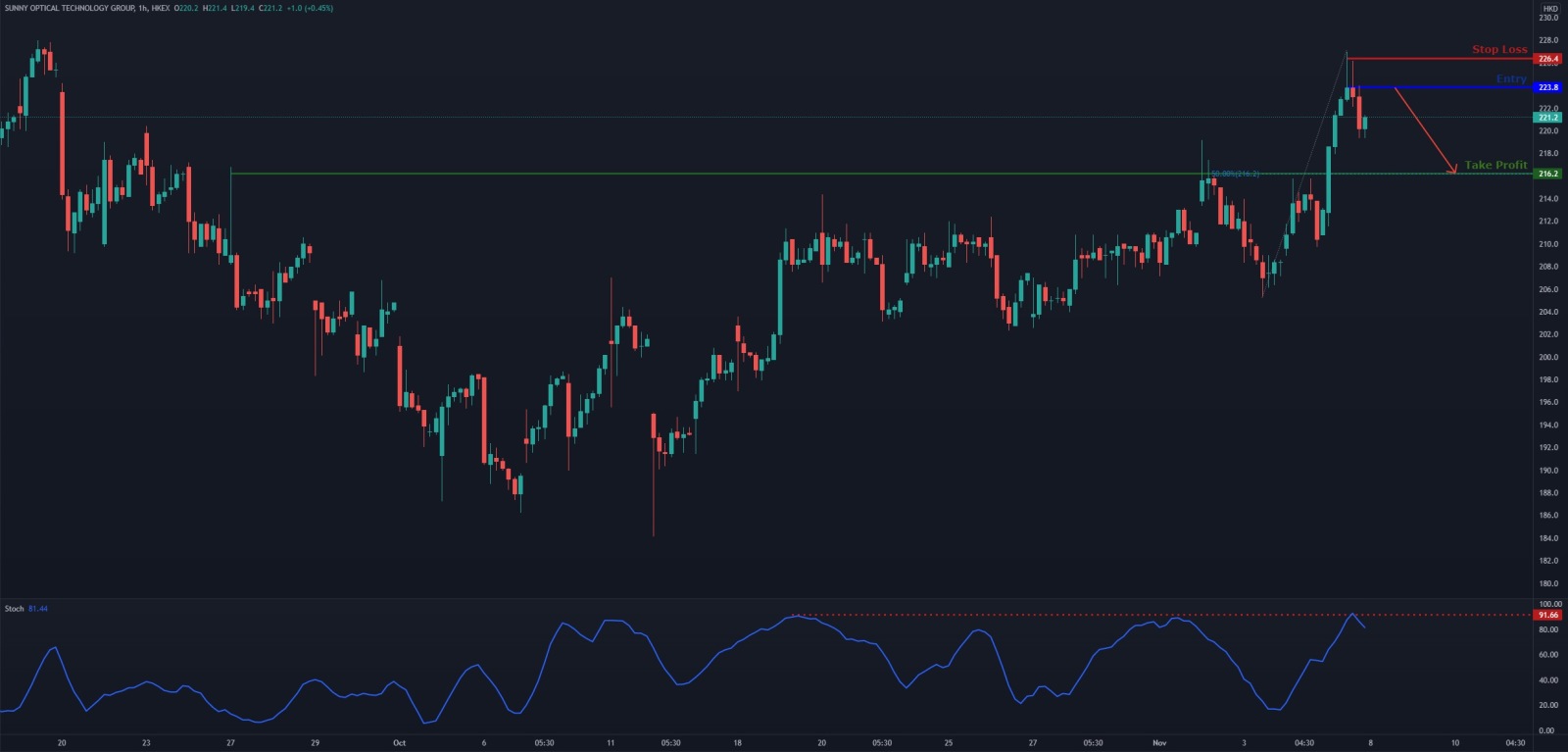The image size is (1568, 752).
Task: Click the 18 date on time axis
Action: click(x=737, y=743)
